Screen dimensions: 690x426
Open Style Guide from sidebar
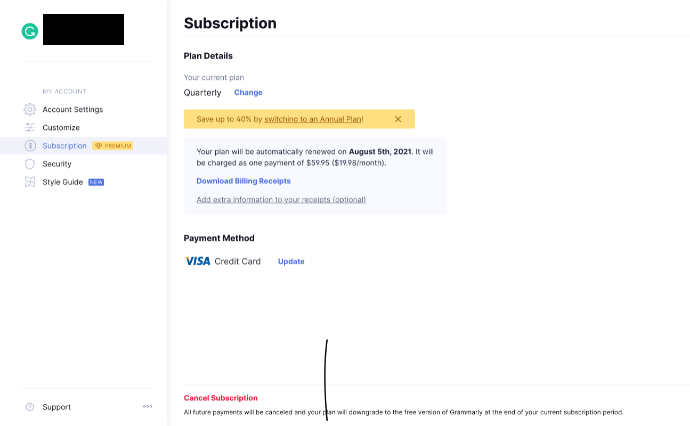(x=62, y=182)
